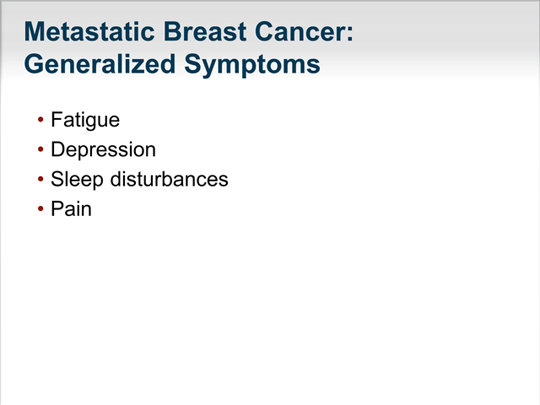Click the letter F starting Fatigue
The width and height of the screenshot is (540, 405).
click(56, 120)
